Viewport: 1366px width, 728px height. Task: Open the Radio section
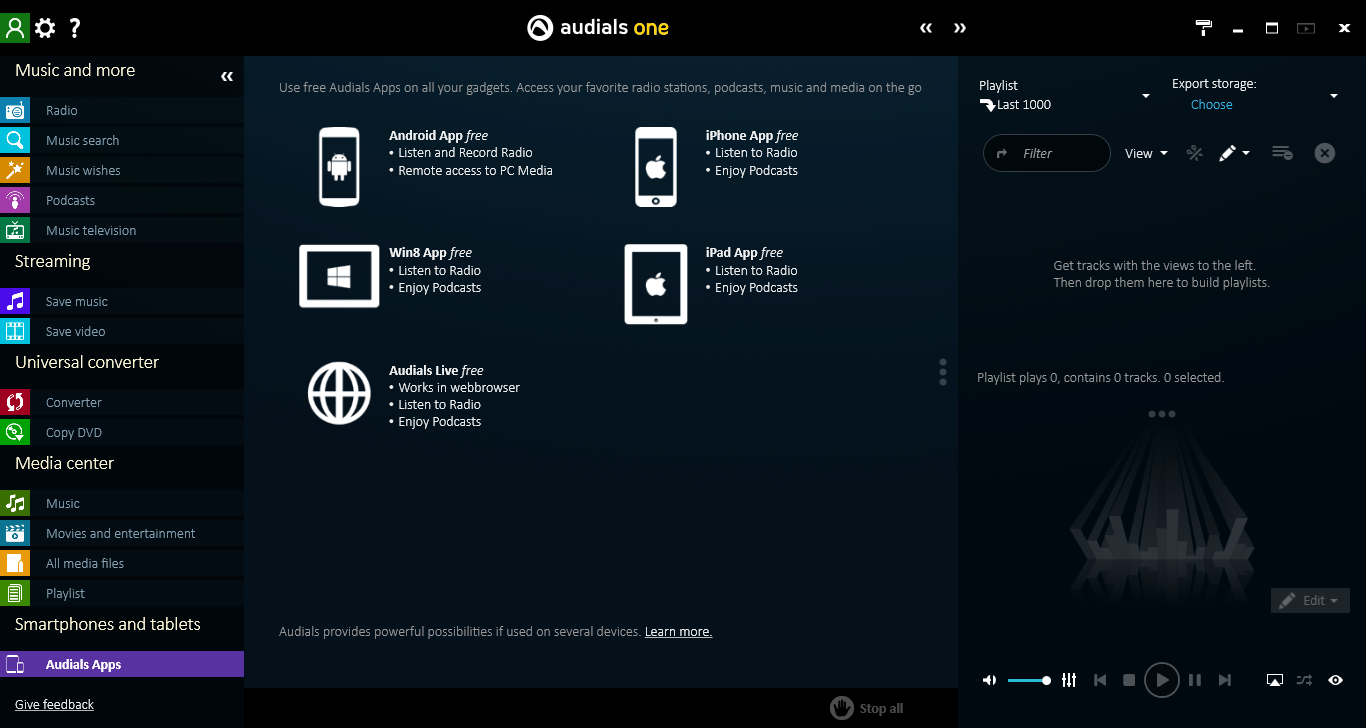point(122,110)
